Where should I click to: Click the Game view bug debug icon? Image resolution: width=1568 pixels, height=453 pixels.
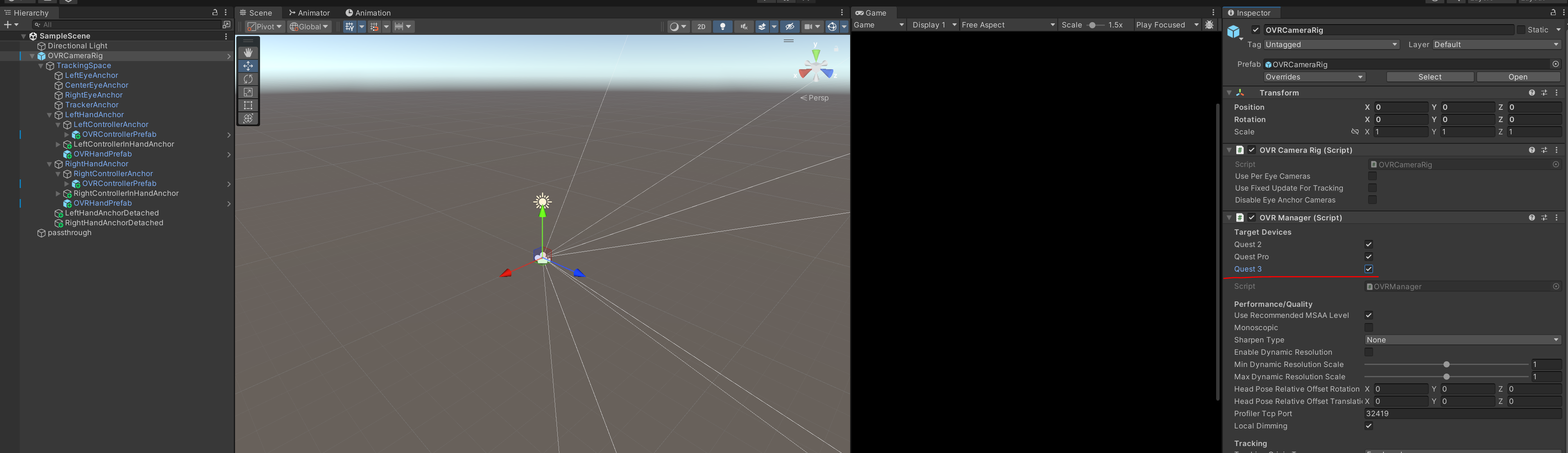(x=1209, y=25)
